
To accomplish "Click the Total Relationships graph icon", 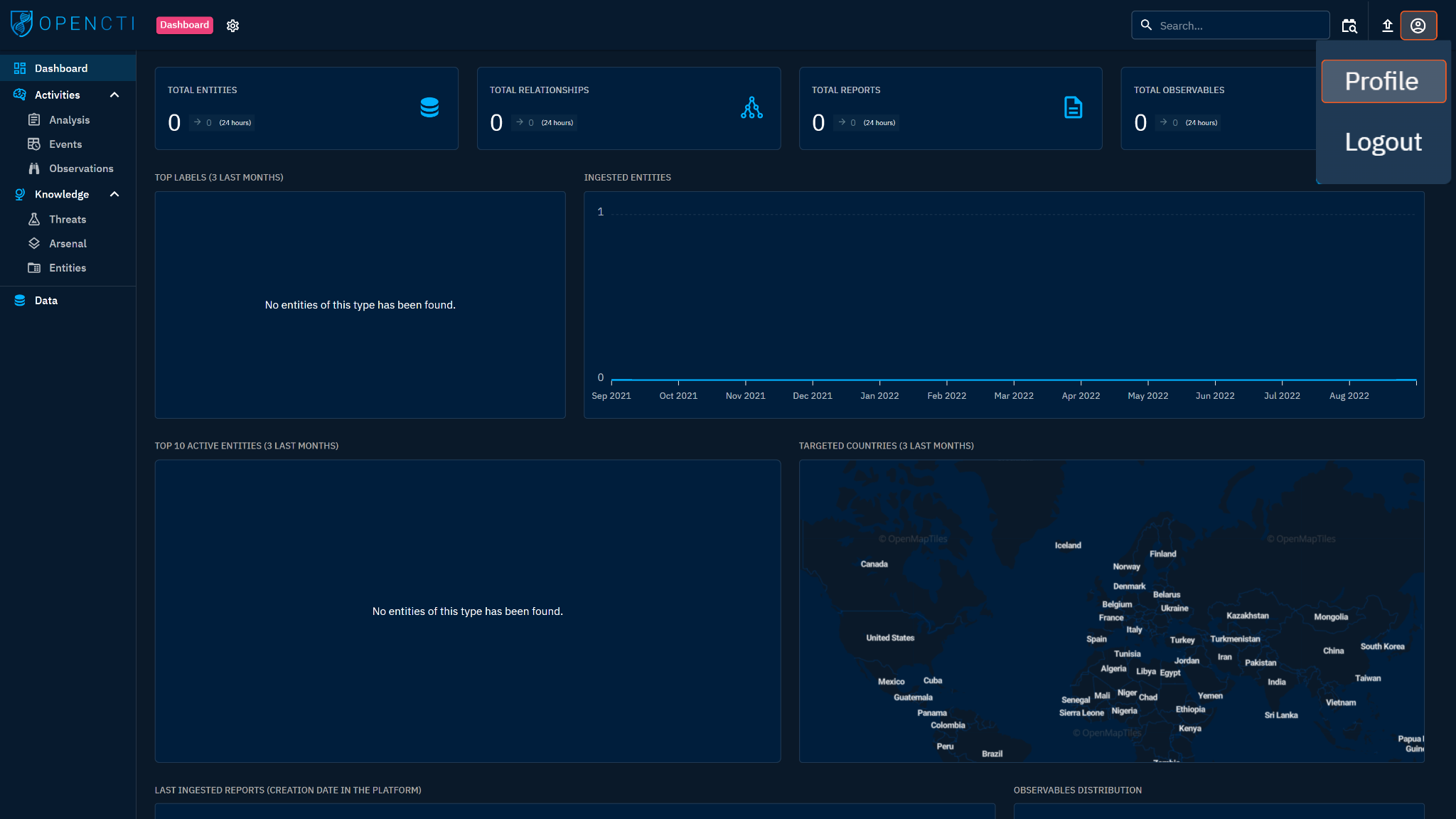I will pyautogui.click(x=751, y=107).
